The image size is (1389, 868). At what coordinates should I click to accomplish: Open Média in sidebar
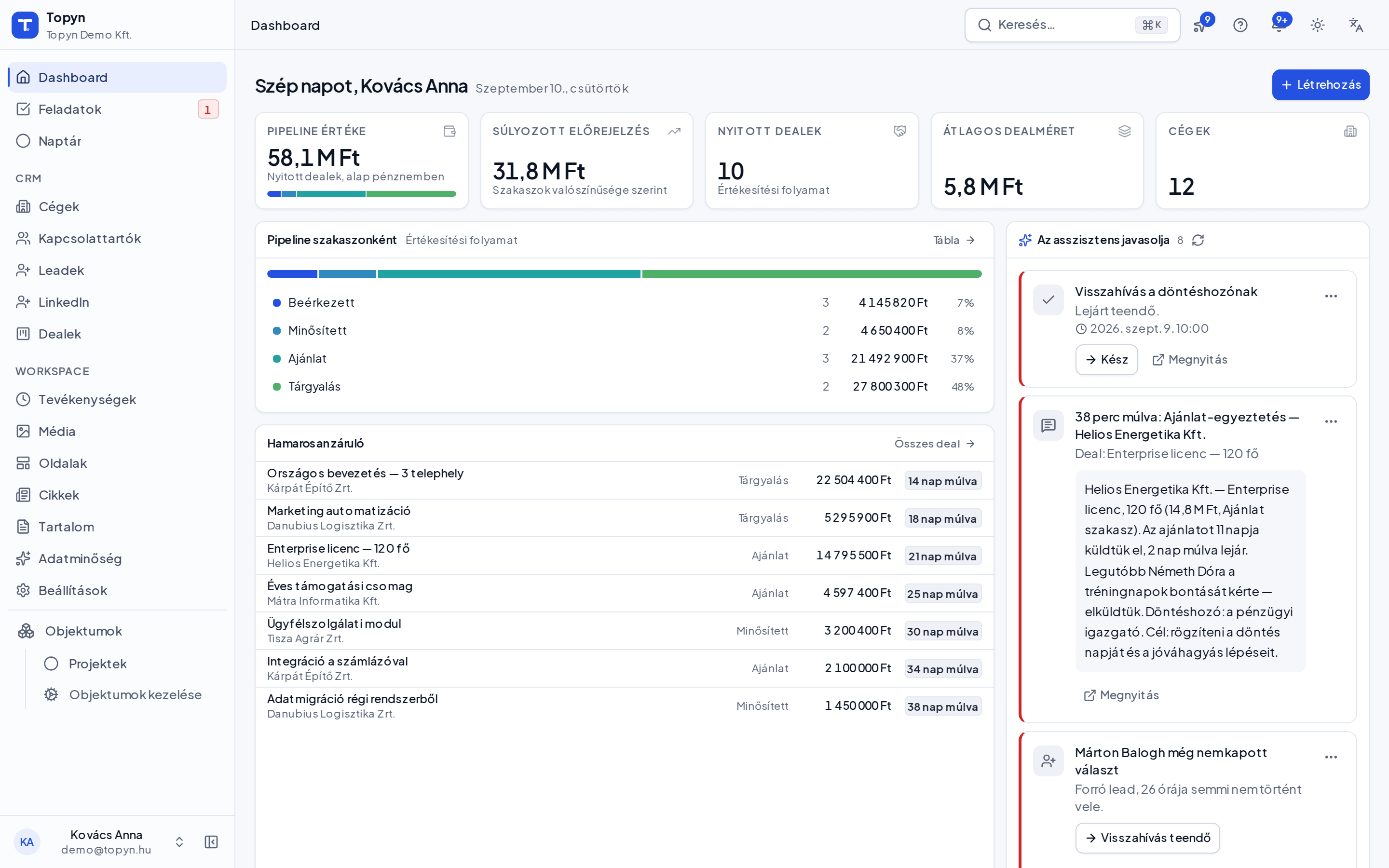[118, 431]
